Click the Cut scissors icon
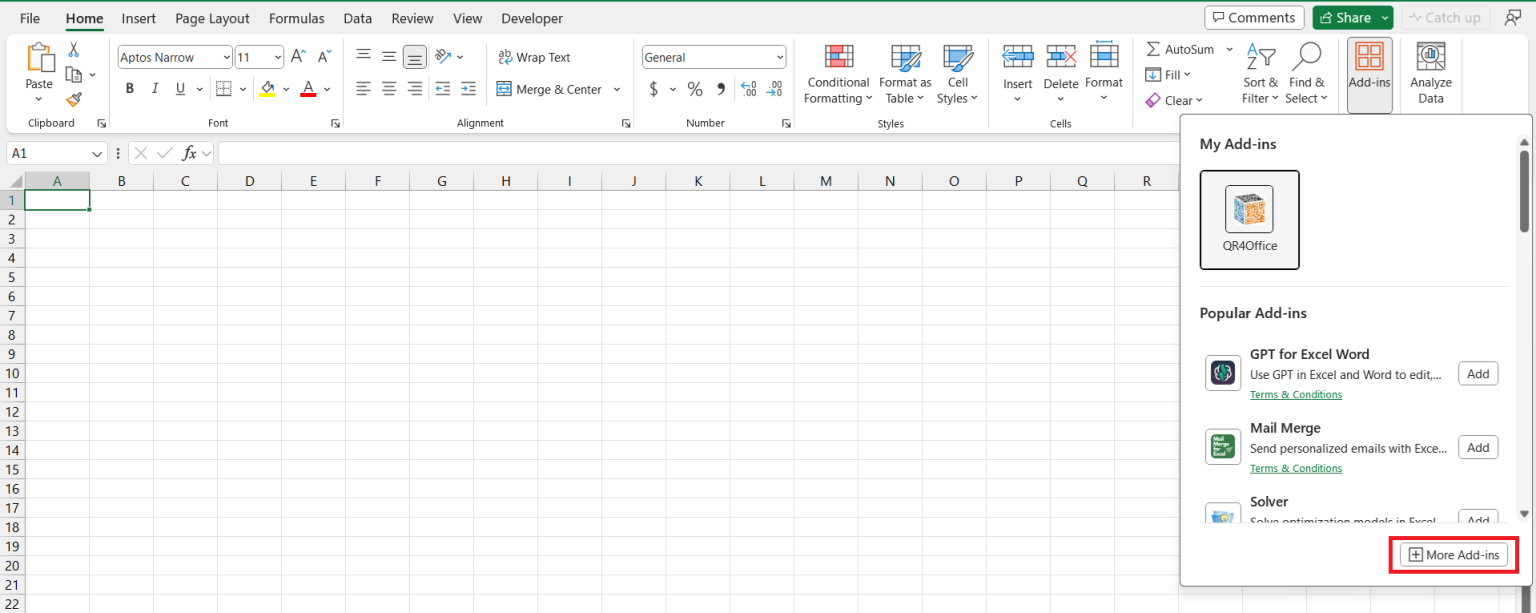 click(x=74, y=50)
